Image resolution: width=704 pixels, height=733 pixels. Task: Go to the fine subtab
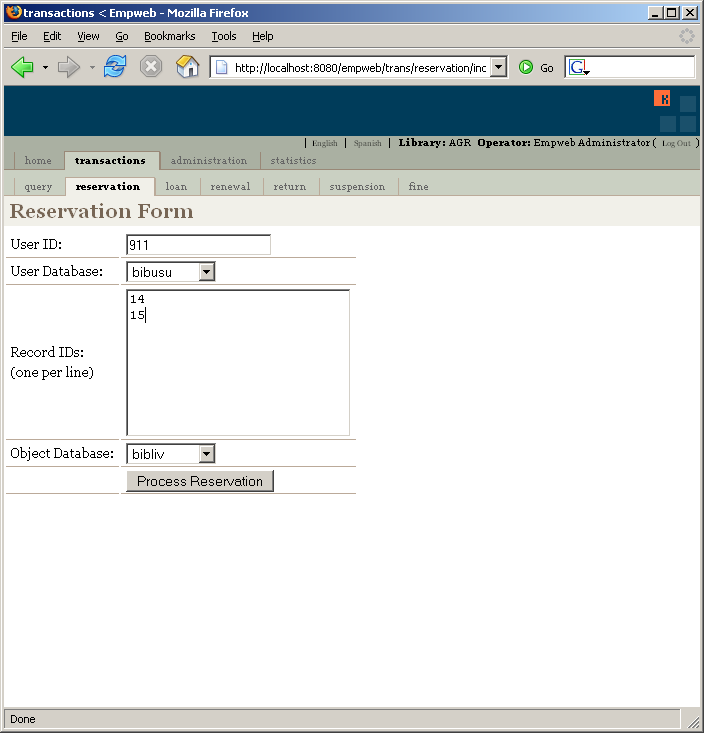pyautogui.click(x=418, y=187)
